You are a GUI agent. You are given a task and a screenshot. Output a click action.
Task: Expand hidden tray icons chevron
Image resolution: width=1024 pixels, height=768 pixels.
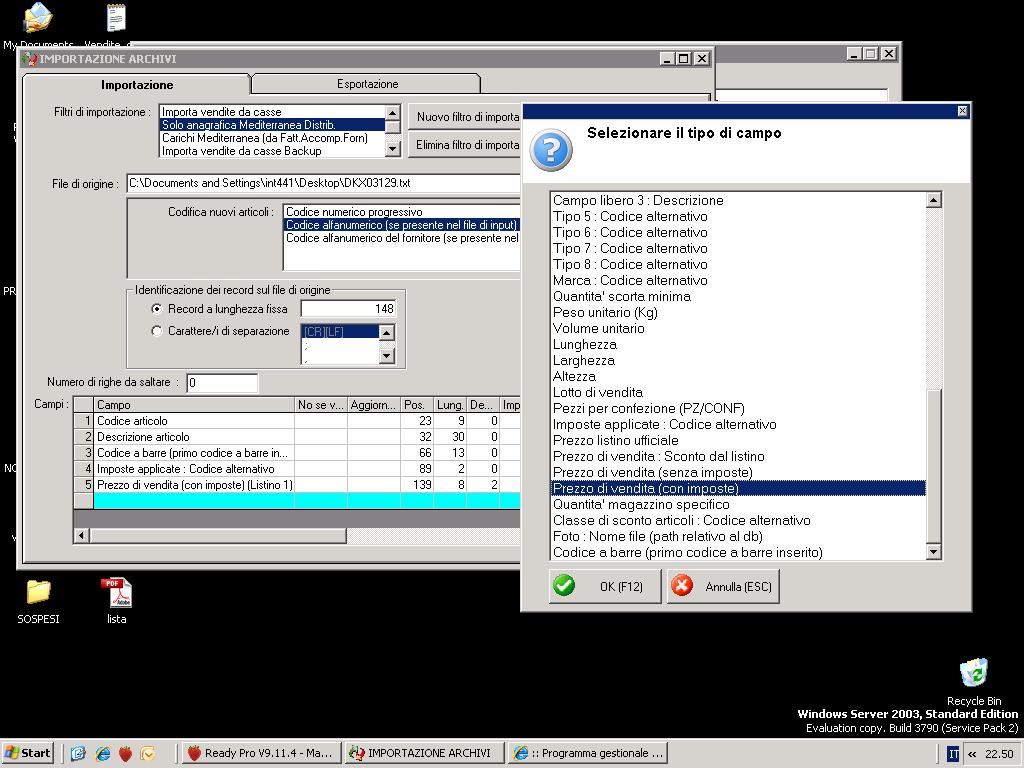972,754
